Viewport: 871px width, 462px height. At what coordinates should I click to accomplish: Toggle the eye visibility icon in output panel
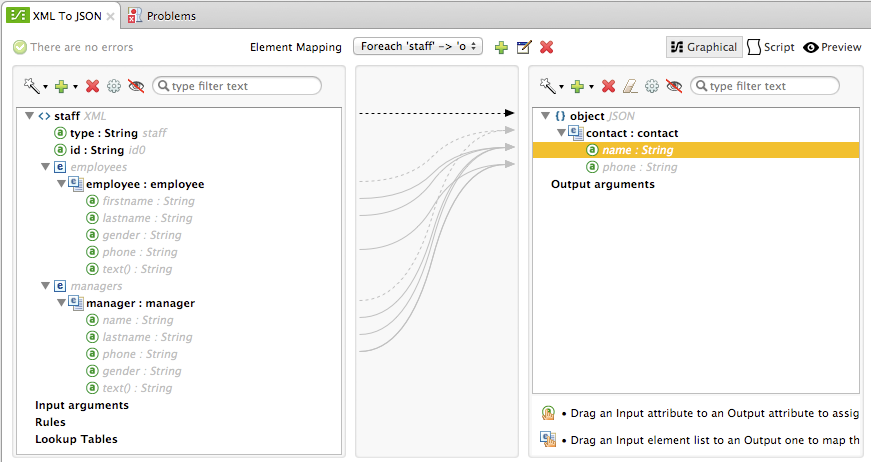coord(674,87)
